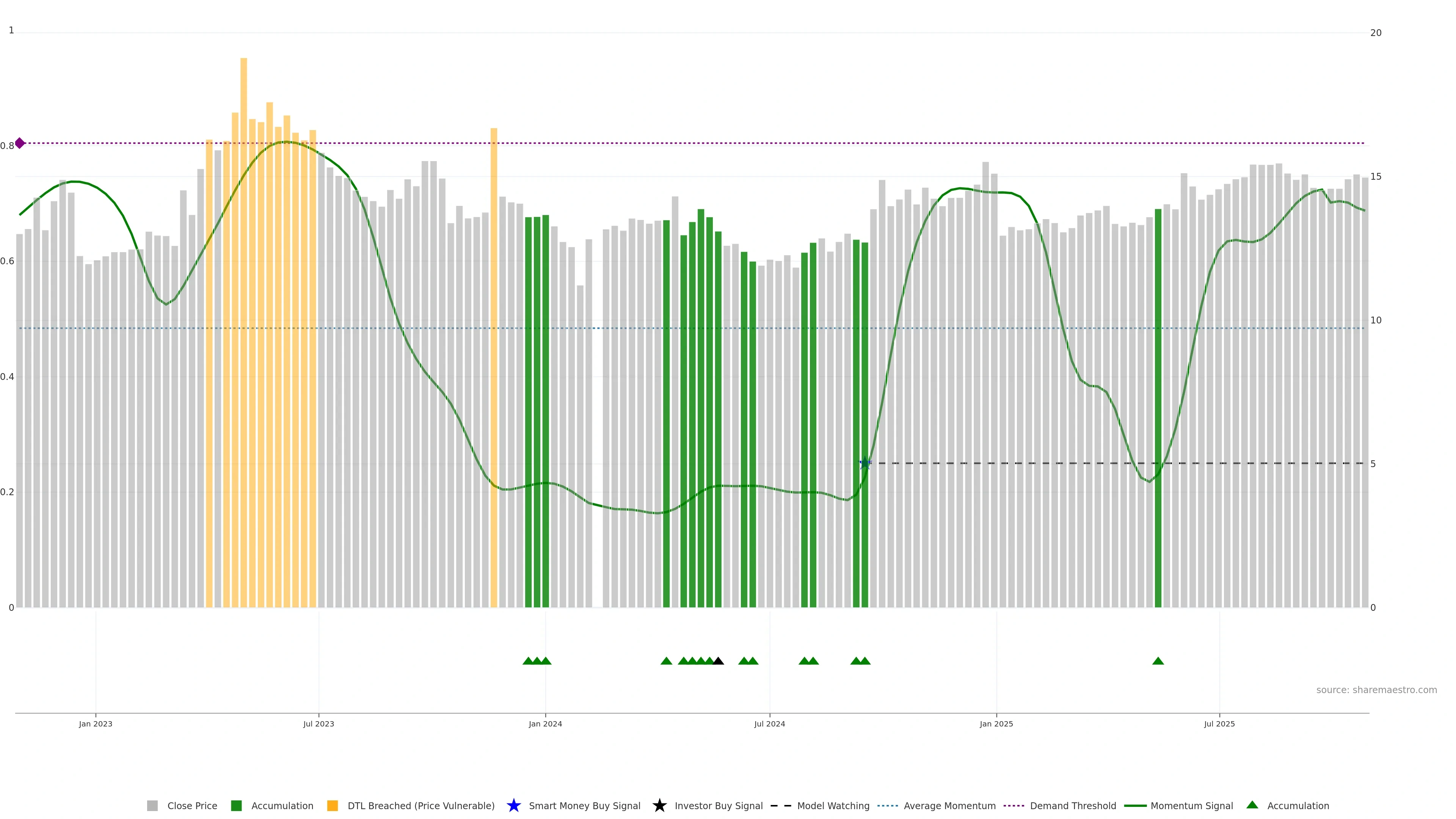The height and width of the screenshot is (819, 1456).
Task: Click the blue star marker on the chart
Action: coord(864,463)
